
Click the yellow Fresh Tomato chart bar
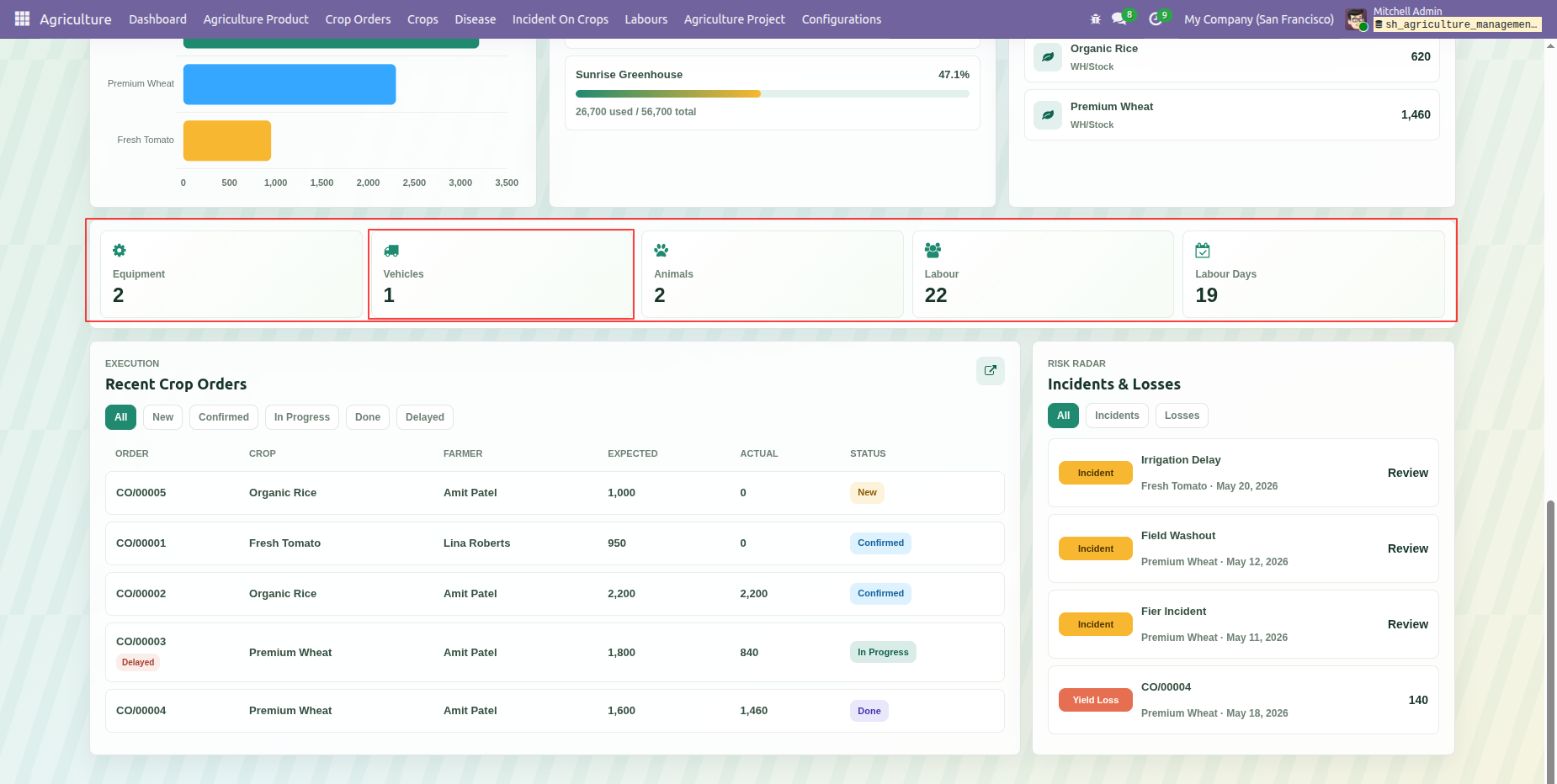tap(227, 140)
